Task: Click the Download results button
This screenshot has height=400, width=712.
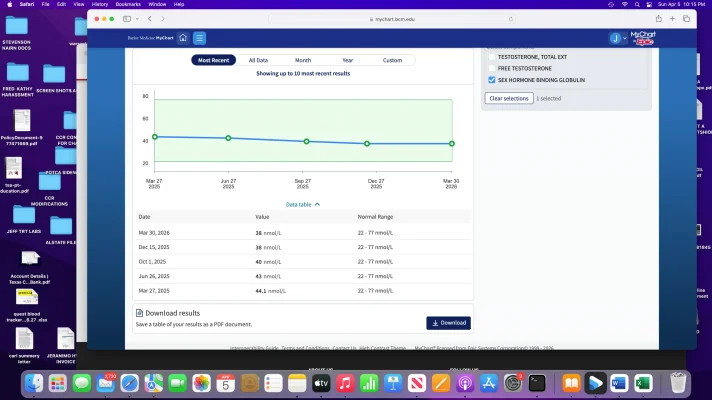Action: point(448,323)
